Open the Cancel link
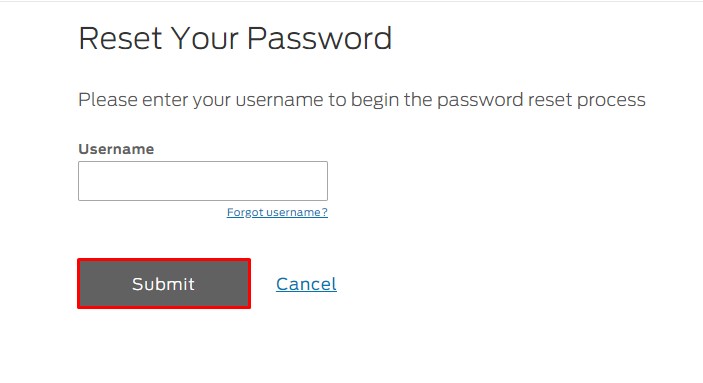Viewport: 703px width, 383px height. 306,284
